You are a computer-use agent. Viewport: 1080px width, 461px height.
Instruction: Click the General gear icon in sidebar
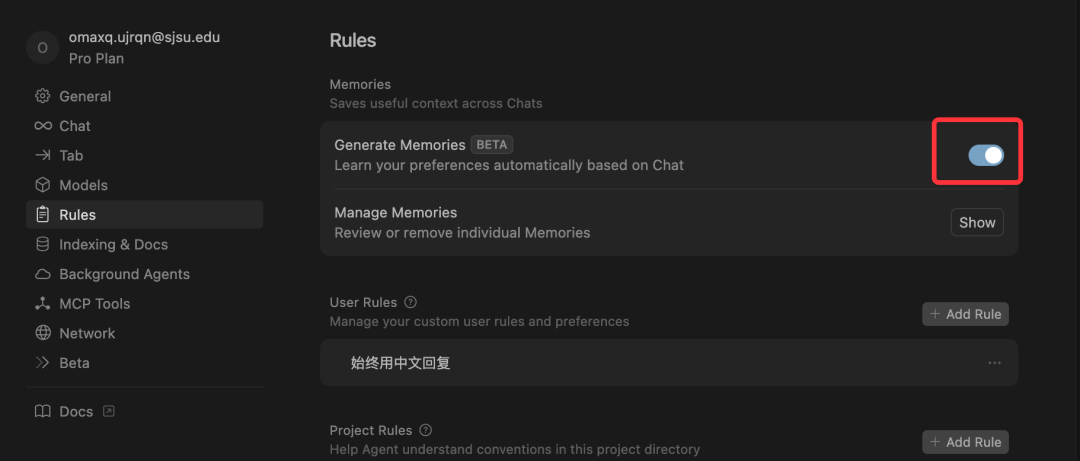point(43,96)
